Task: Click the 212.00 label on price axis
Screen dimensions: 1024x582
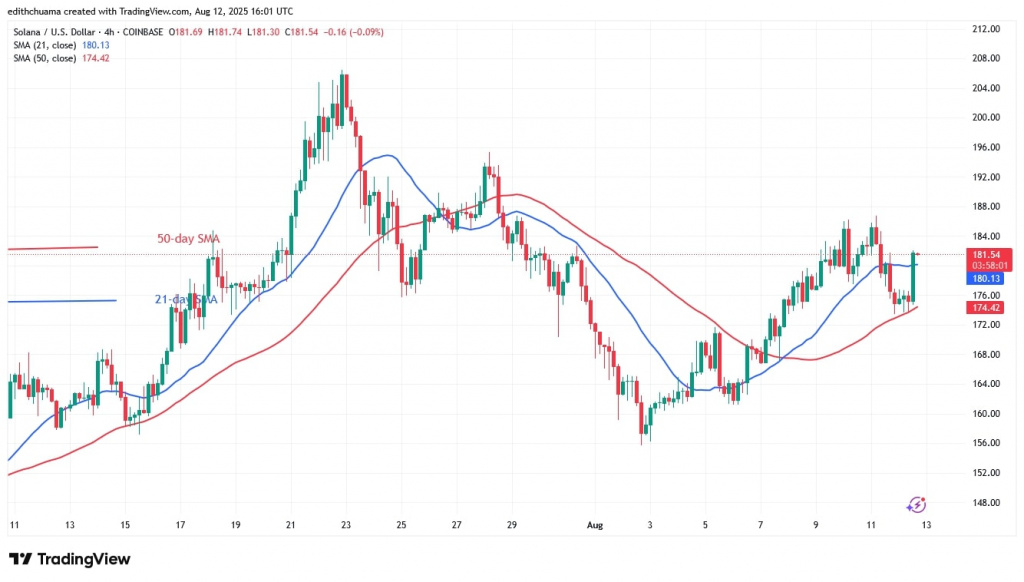Action: click(987, 29)
